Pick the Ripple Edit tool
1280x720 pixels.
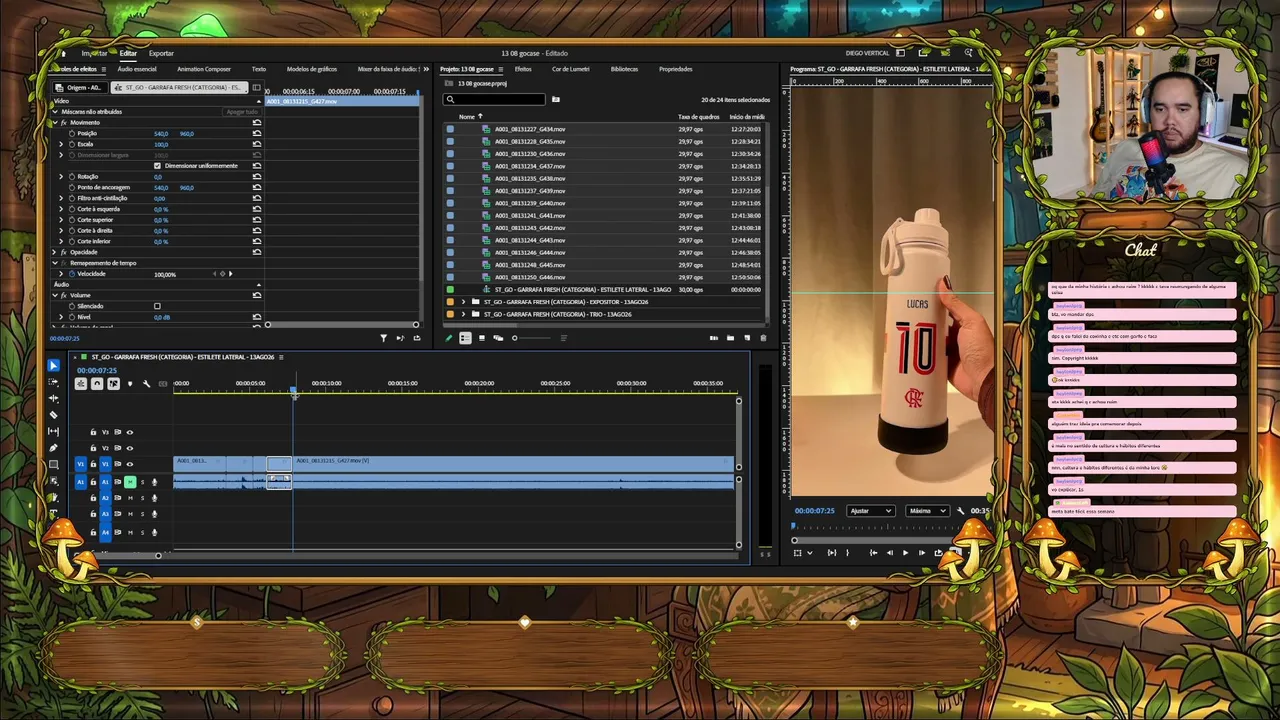[54, 398]
